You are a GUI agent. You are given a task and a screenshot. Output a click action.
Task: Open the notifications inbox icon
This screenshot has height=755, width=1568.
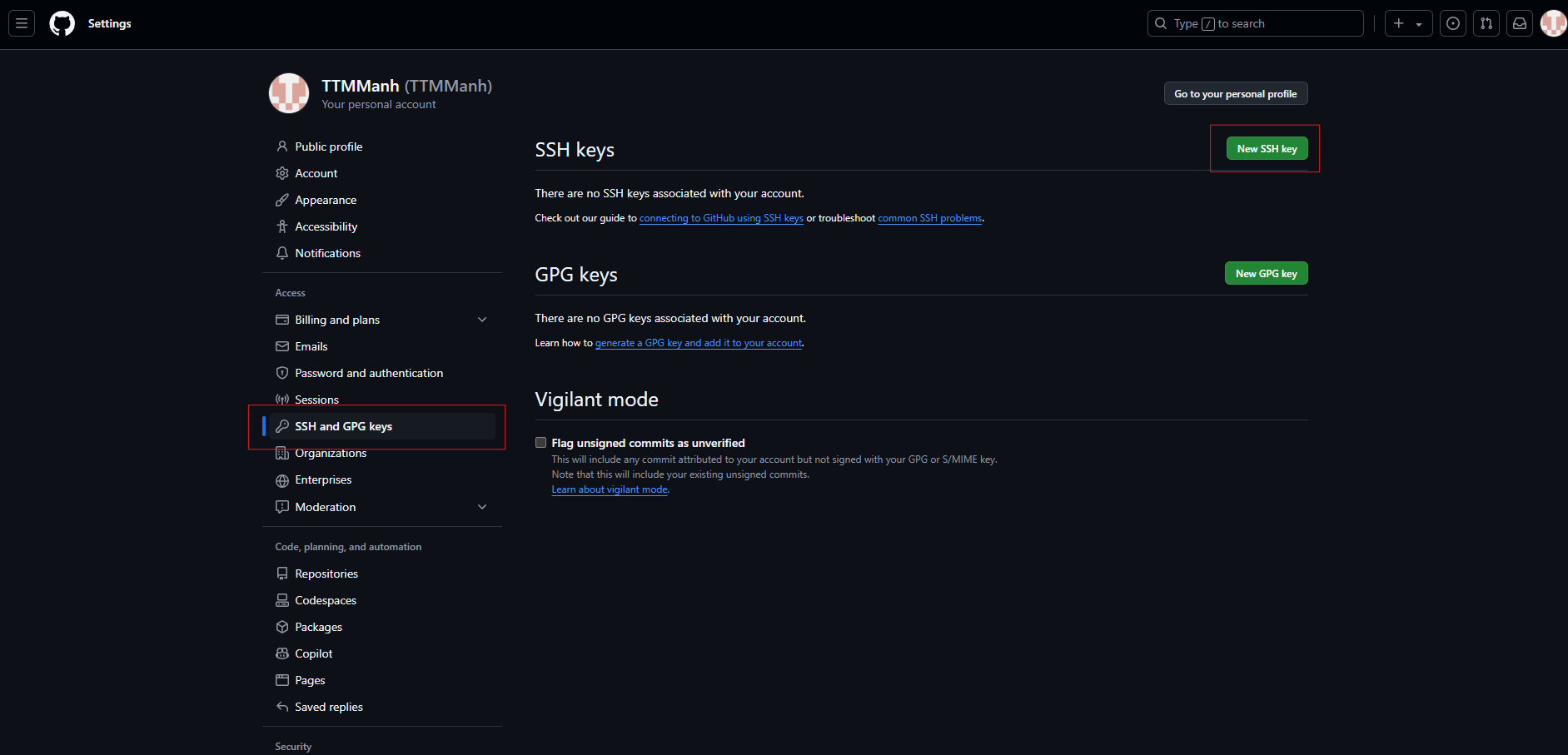pos(1520,23)
